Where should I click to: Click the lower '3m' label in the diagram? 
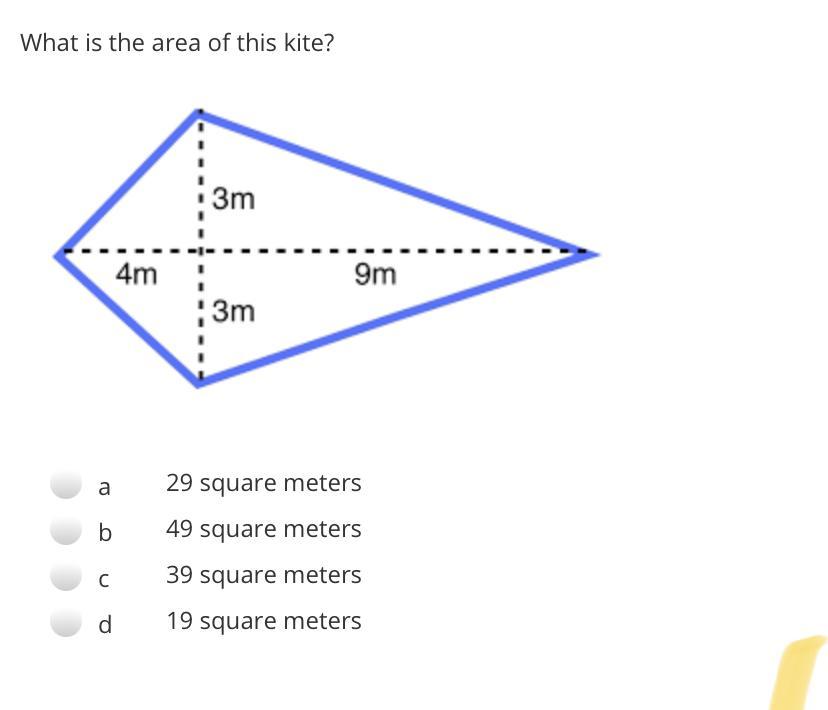tap(235, 312)
